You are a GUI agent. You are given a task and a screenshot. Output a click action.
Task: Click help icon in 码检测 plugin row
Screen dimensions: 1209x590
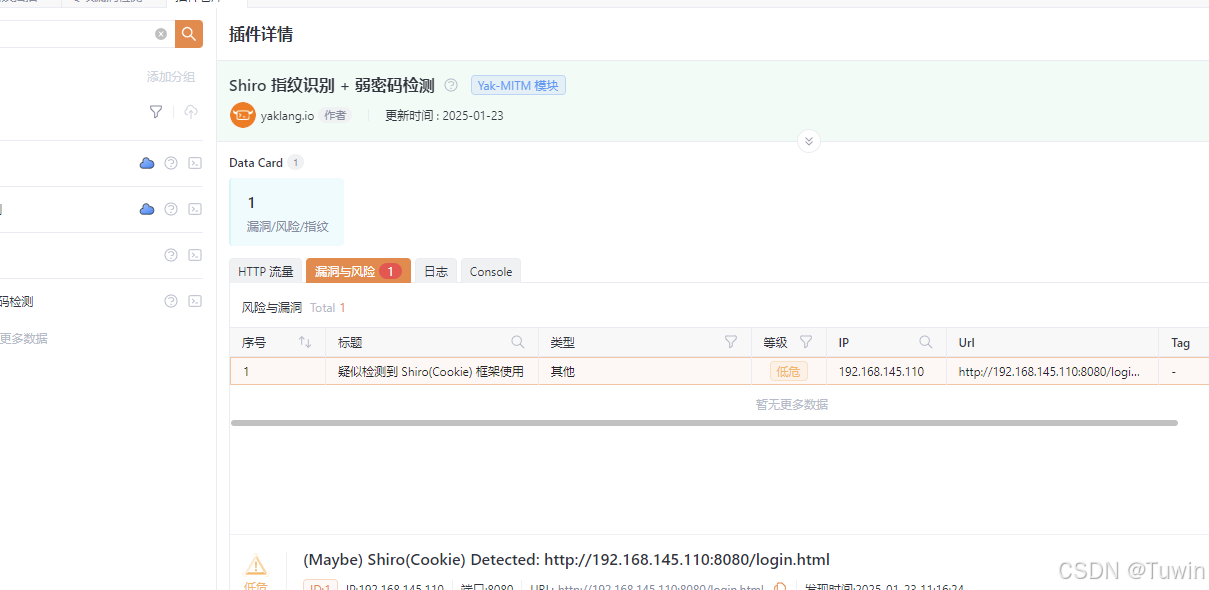(171, 301)
